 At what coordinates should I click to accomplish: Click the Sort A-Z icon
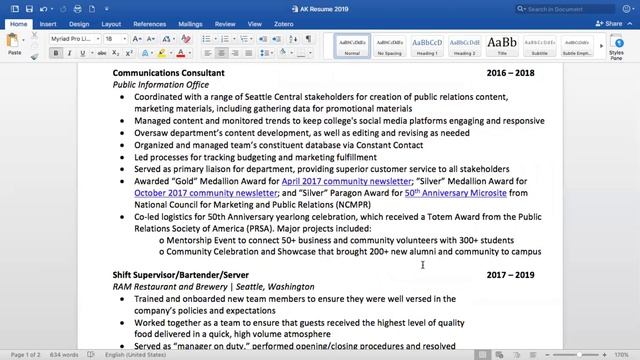coord(293,39)
